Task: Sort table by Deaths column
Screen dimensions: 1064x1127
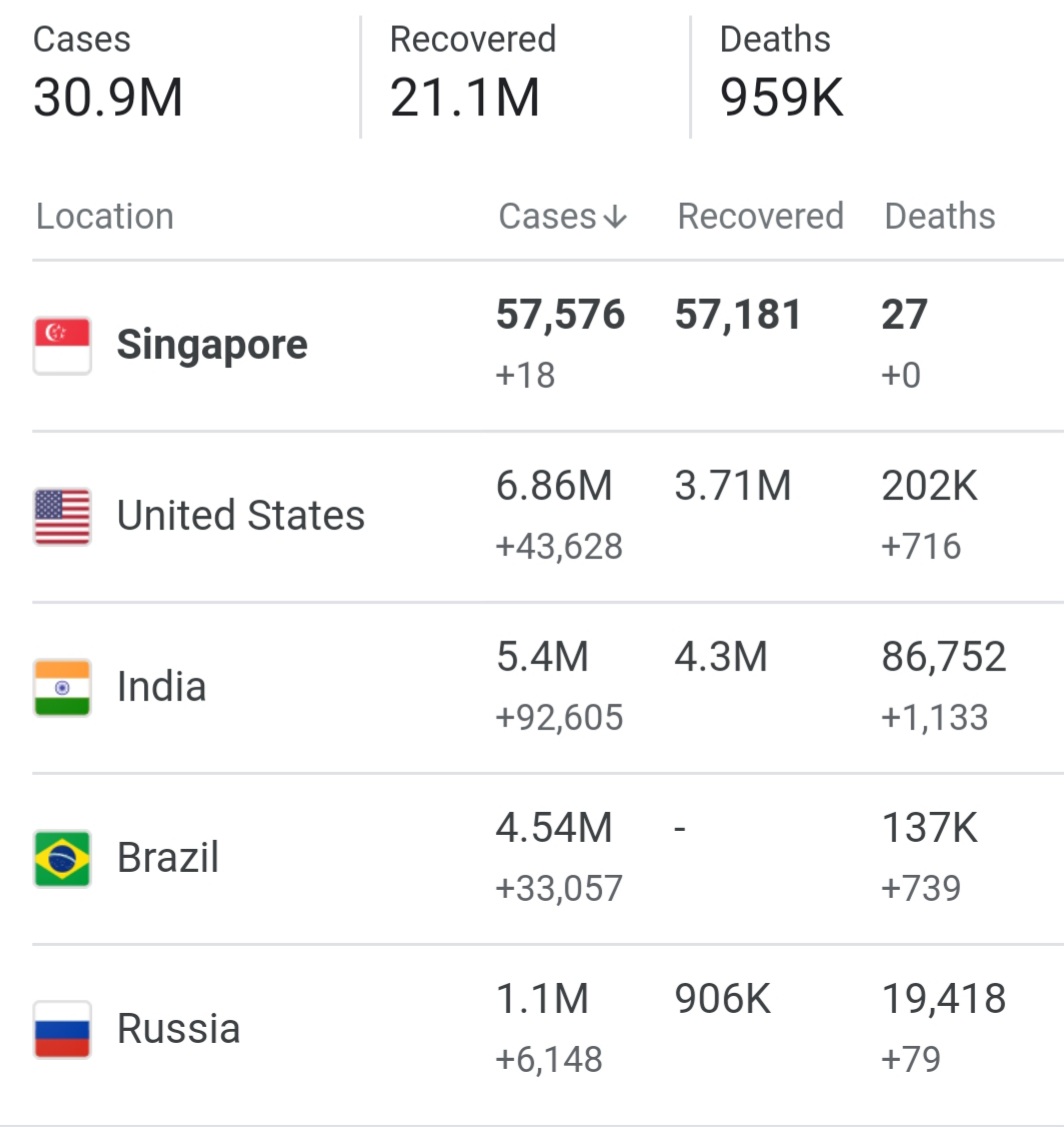Action: 940,216
